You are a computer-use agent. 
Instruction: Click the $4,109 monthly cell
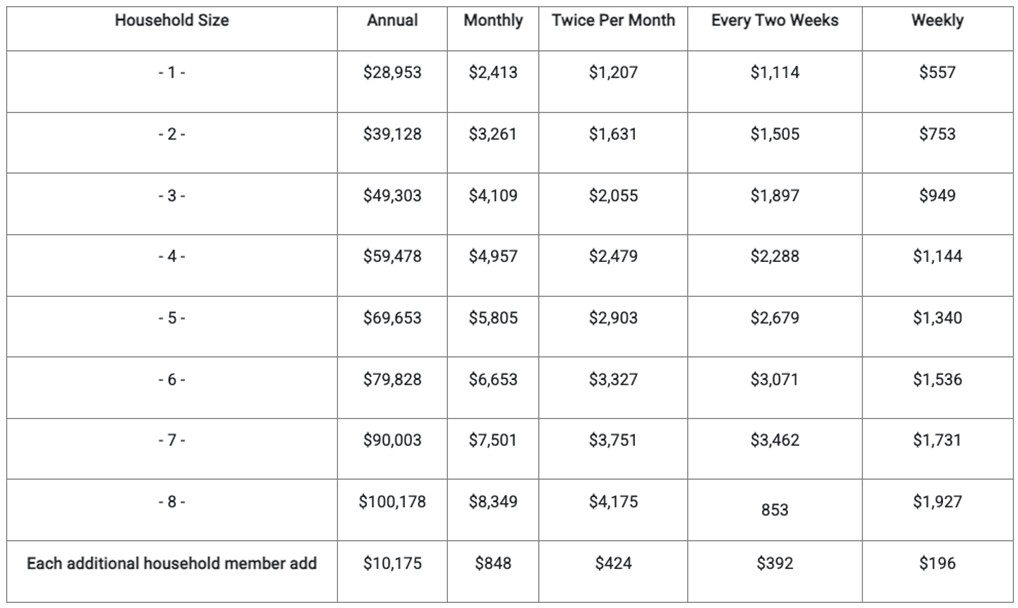point(493,196)
